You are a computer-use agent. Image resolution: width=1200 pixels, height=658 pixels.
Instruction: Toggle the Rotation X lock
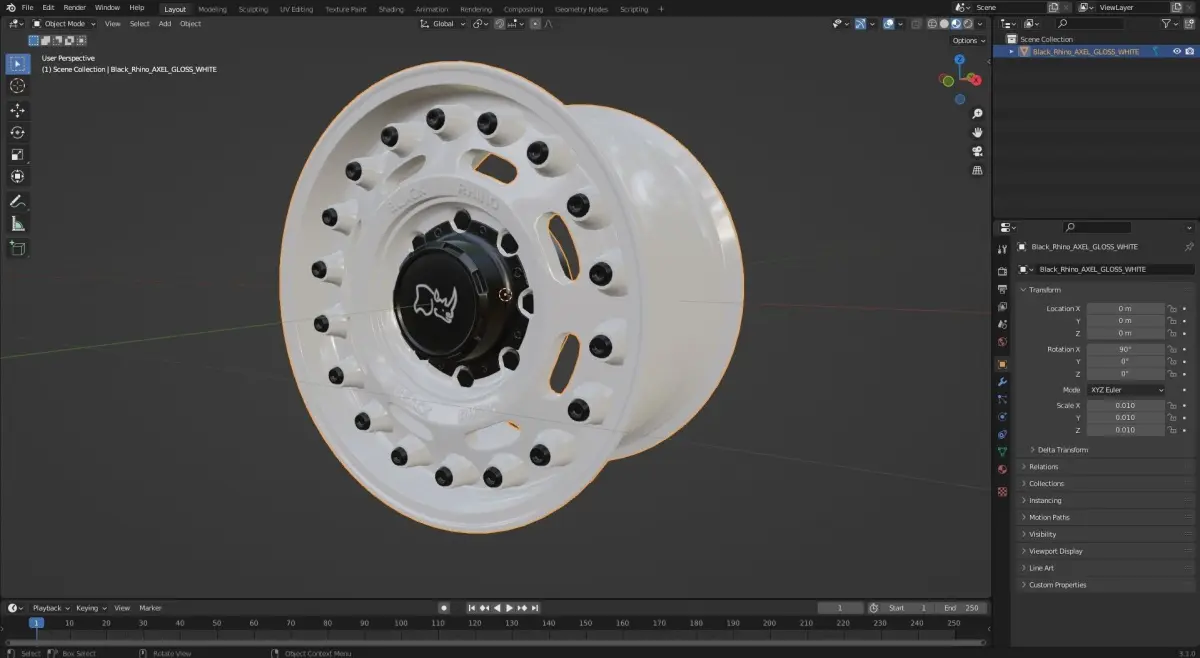(x=1172, y=350)
